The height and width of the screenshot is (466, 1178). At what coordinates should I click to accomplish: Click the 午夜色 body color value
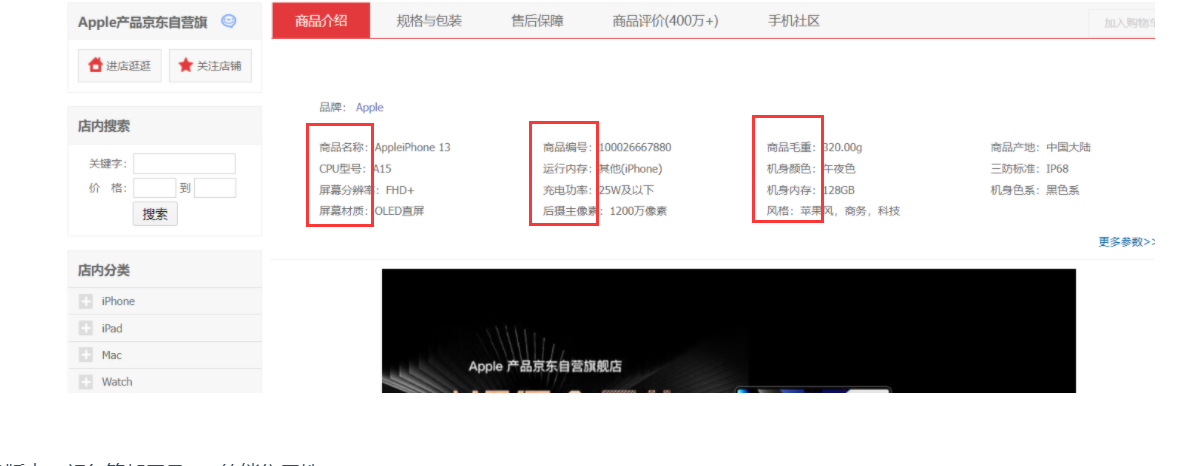click(x=838, y=168)
